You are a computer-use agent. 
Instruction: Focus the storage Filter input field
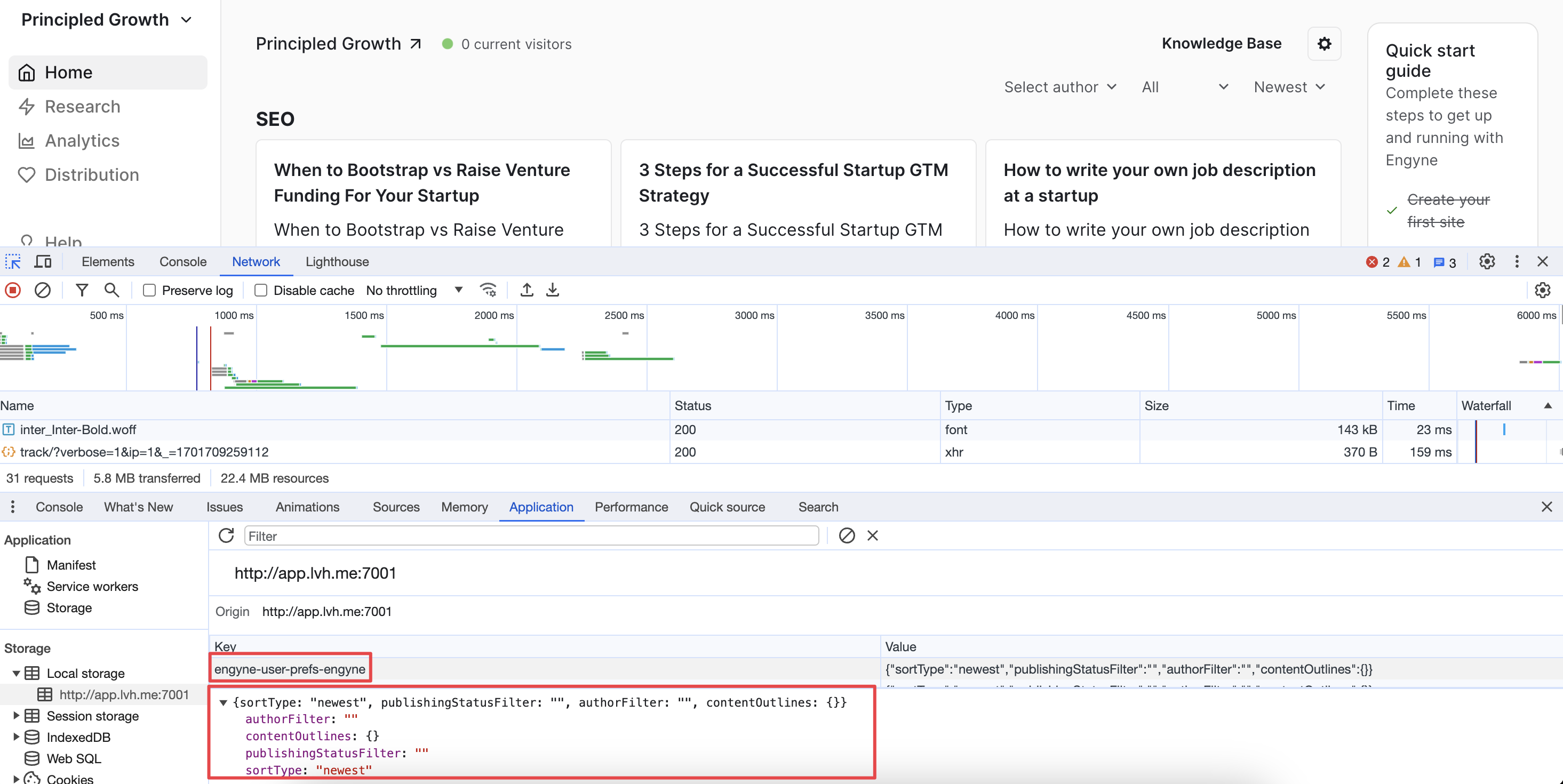[x=531, y=535]
